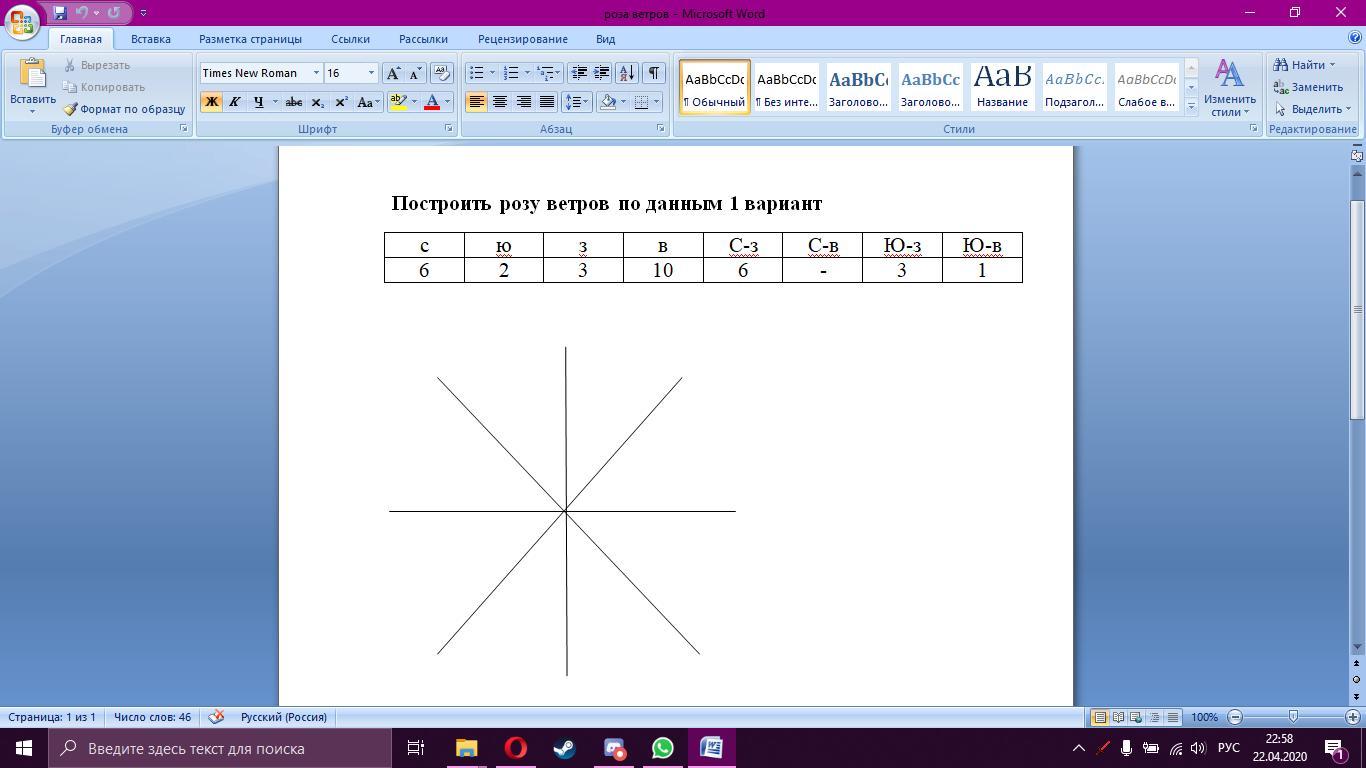Screen dimensions: 1366x768
Task: Switch to the Вставка tab
Action: click(x=150, y=39)
